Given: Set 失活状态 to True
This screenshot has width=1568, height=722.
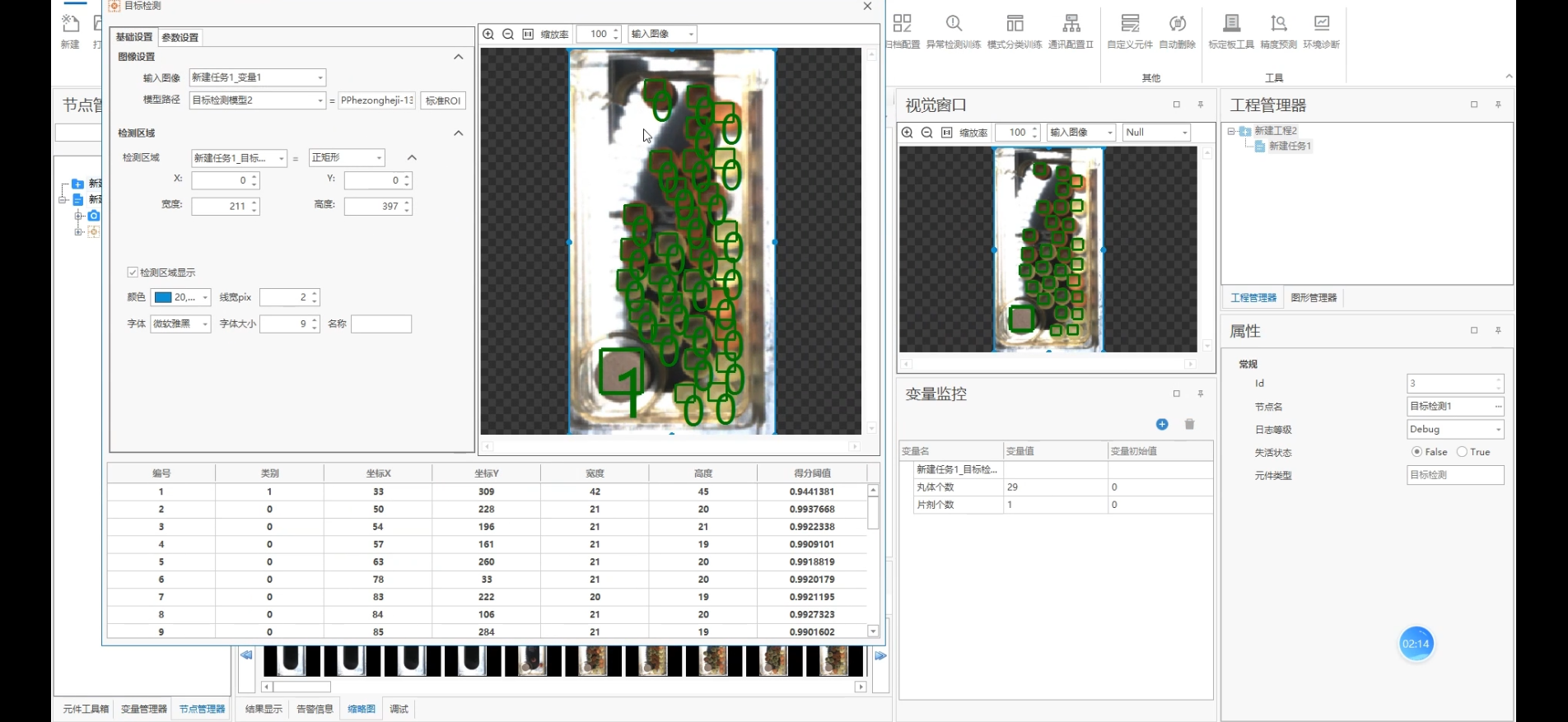Looking at the screenshot, I should click(1462, 452).
